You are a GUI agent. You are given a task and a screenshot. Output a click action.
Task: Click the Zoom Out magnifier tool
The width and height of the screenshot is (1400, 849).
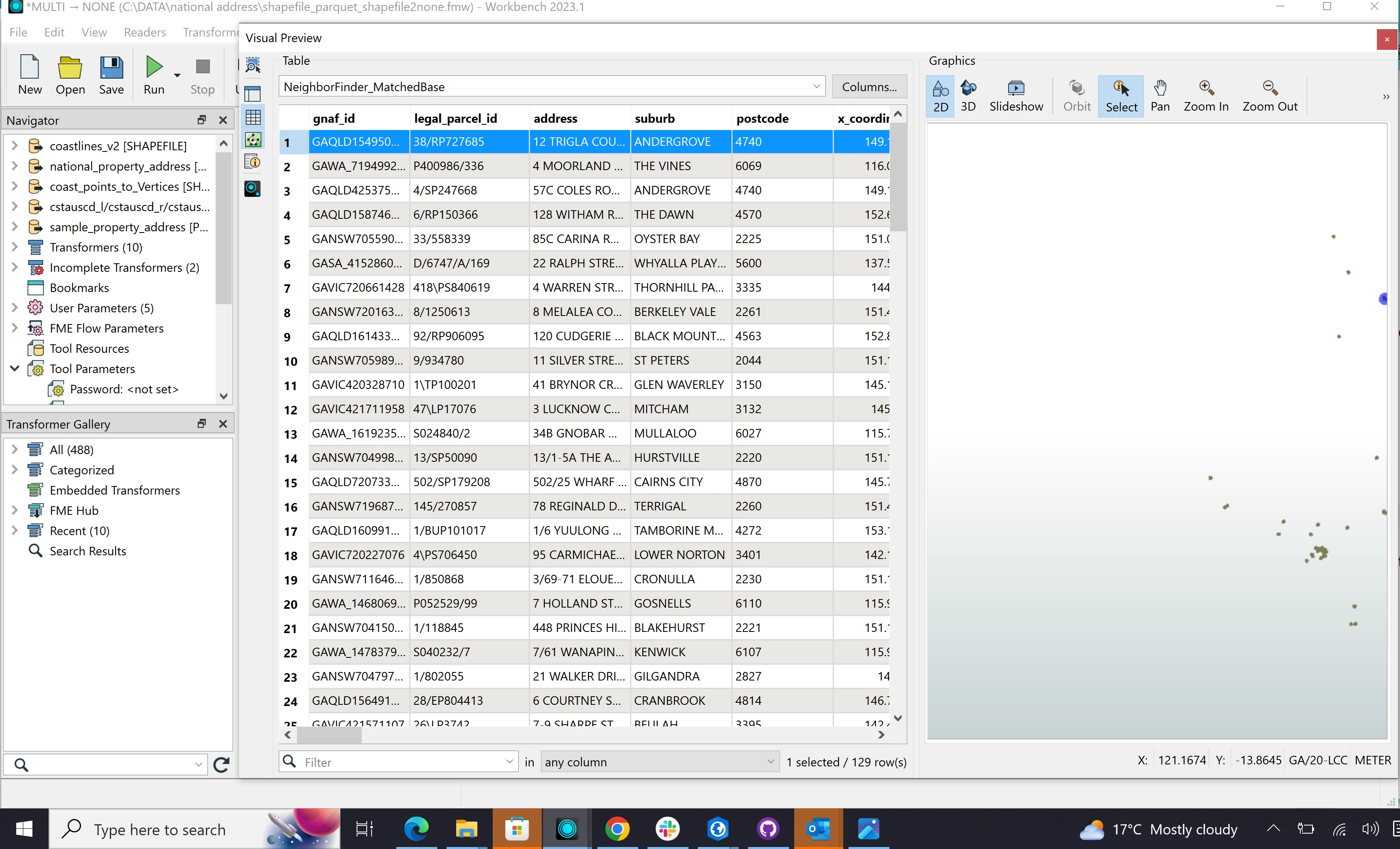point(1269,96)
